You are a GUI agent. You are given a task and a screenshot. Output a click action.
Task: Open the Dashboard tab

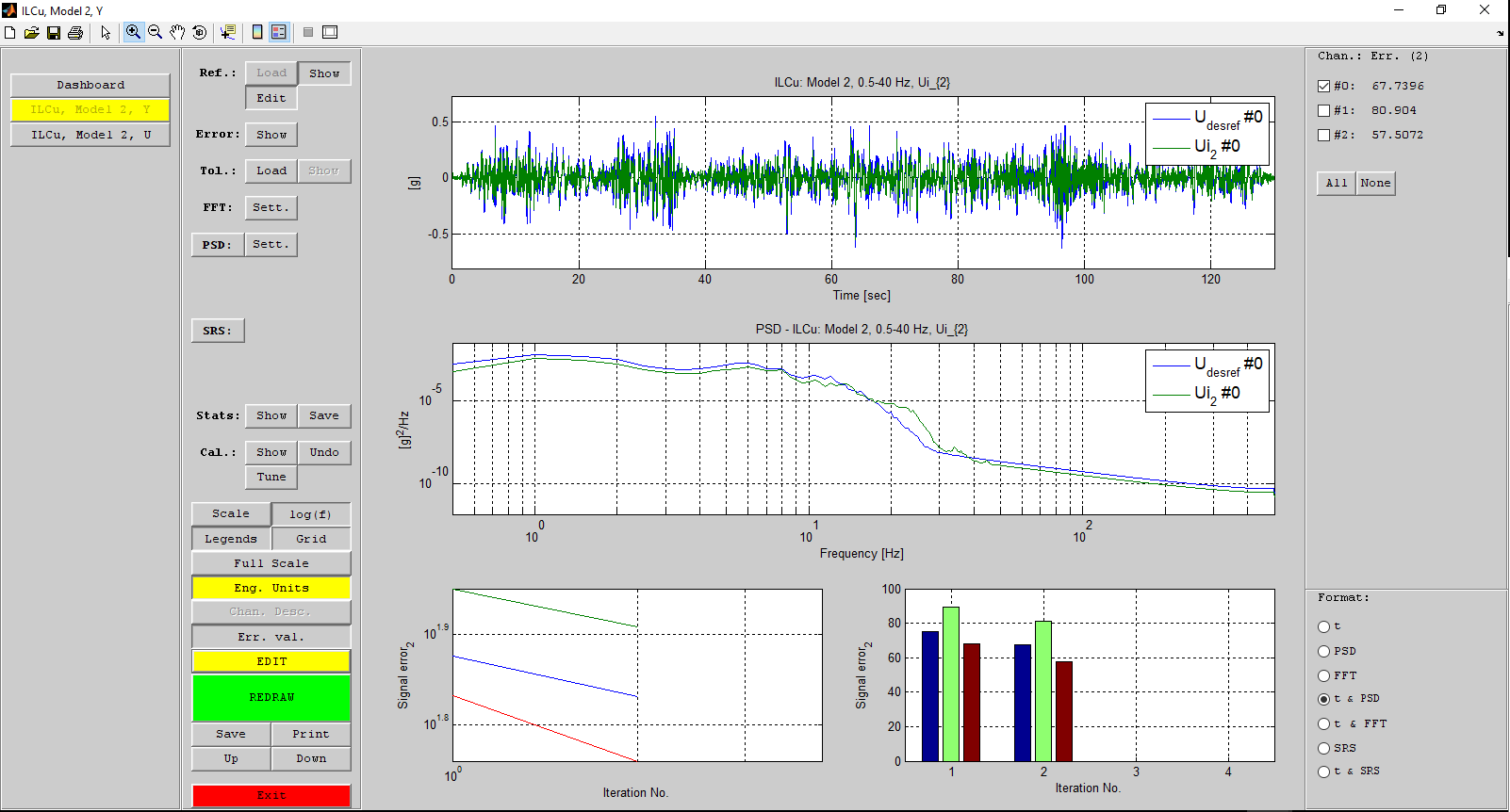[90, 85]
